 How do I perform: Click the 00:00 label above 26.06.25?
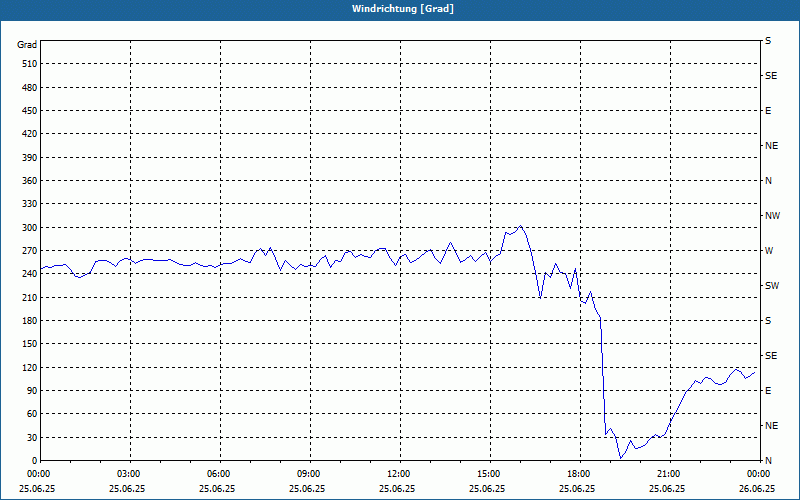click(758, 474)
